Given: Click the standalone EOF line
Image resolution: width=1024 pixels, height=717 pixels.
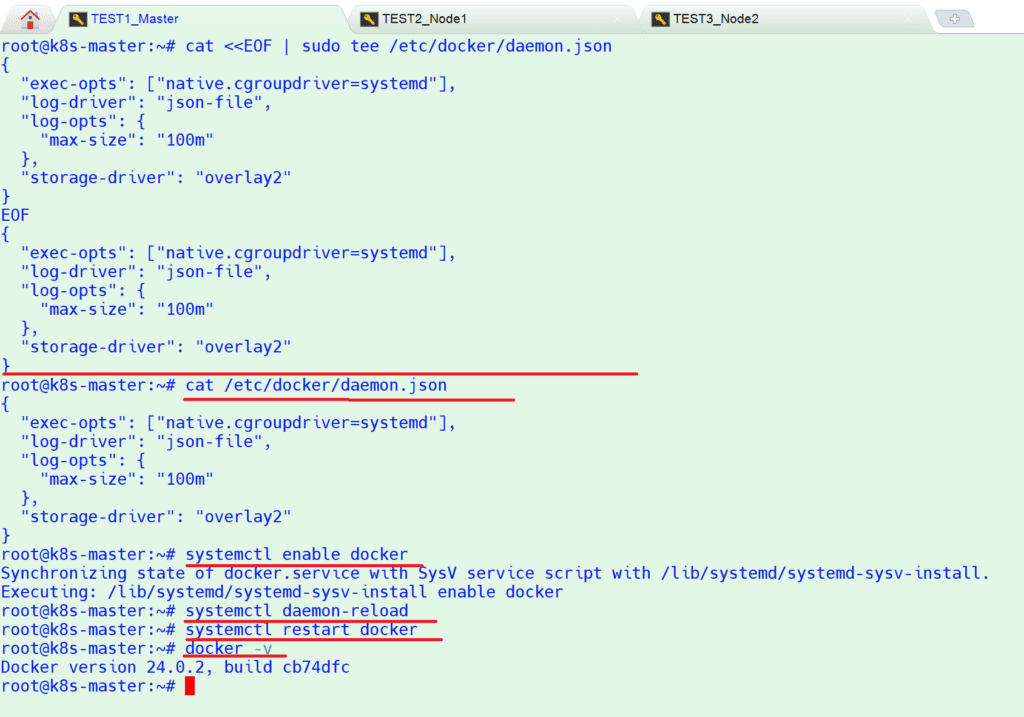Looking at the screenshot, I should tap(16, 215).
